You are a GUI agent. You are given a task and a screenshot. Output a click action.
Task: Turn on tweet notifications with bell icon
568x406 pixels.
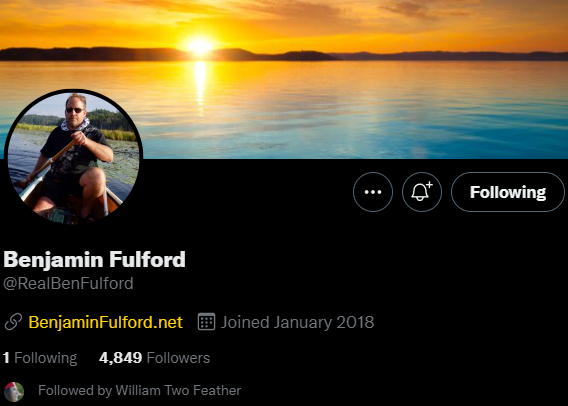(422, 192)
